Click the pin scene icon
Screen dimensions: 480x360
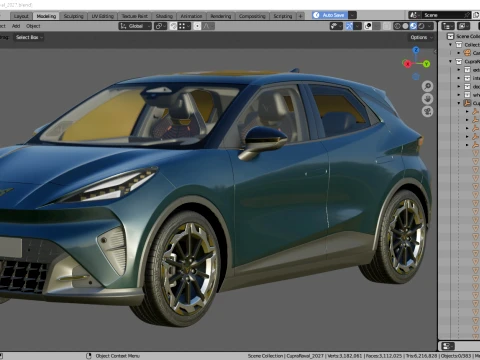coord(467,15)
